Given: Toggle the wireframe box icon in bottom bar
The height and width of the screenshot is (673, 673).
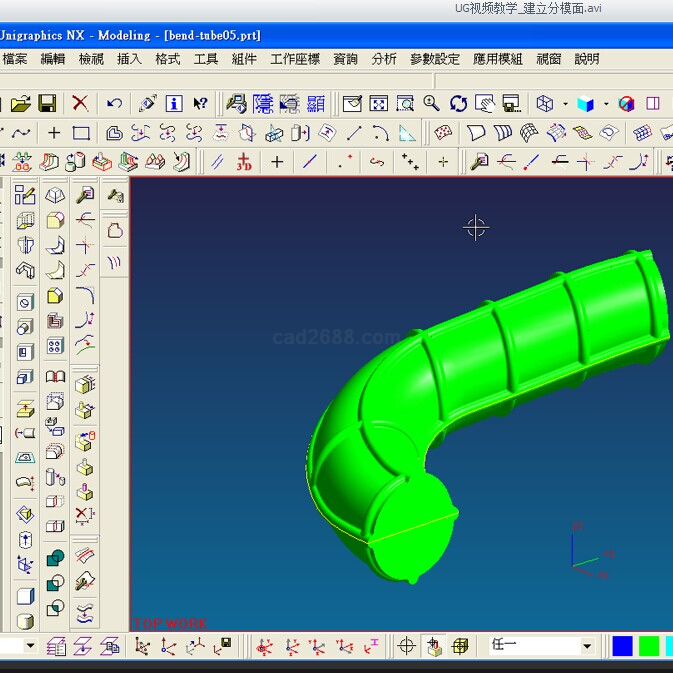Looking at the screenshot, I should [458, 646].
